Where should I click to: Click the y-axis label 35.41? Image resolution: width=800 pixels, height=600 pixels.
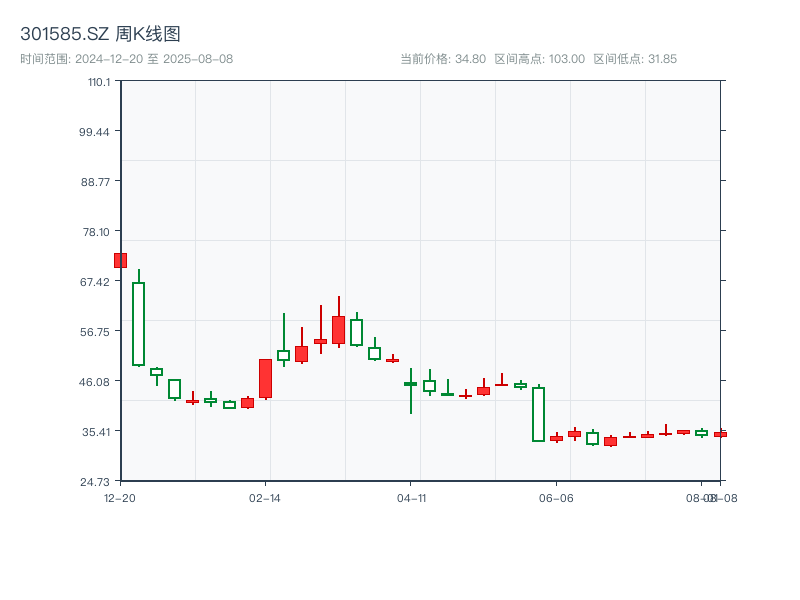tap(96, 432)
